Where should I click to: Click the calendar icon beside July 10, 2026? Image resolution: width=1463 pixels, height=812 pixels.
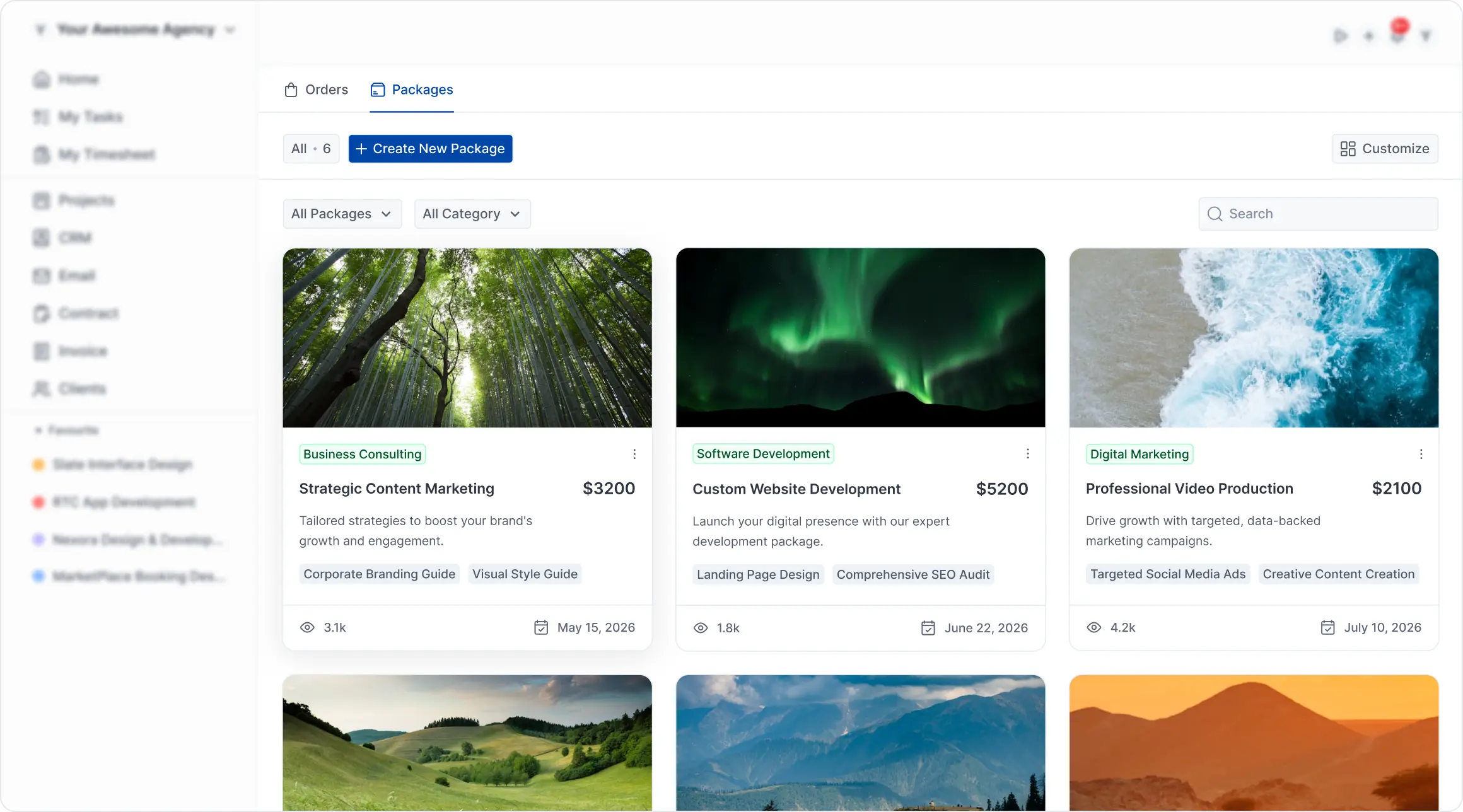pyautogui.click(x=1328, y=627)
